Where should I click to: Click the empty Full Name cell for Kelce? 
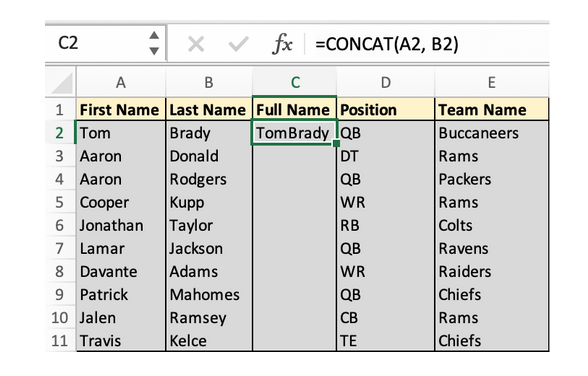294,340
